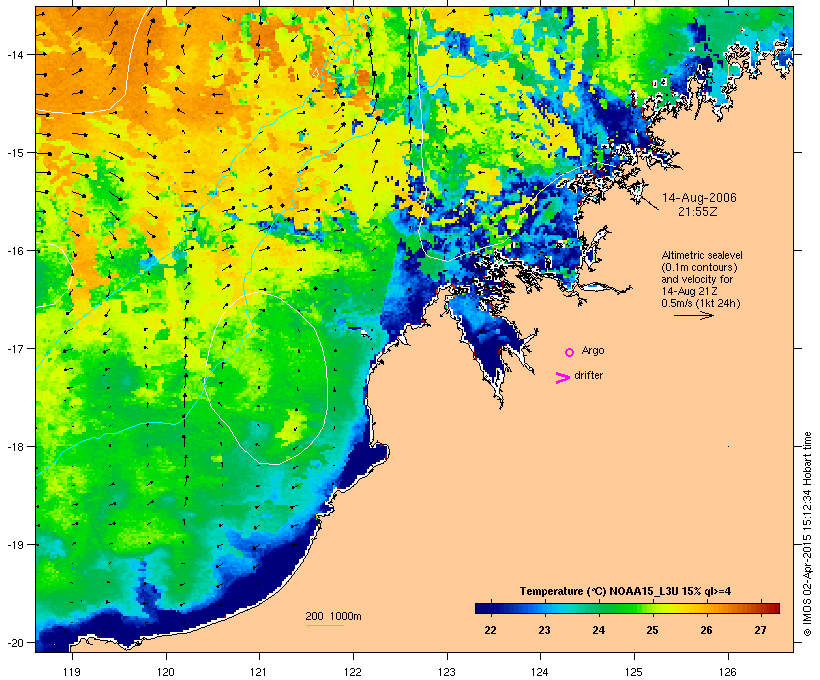Click the vertical IMOS Hobart time copyright text

[x=807, y=534]
